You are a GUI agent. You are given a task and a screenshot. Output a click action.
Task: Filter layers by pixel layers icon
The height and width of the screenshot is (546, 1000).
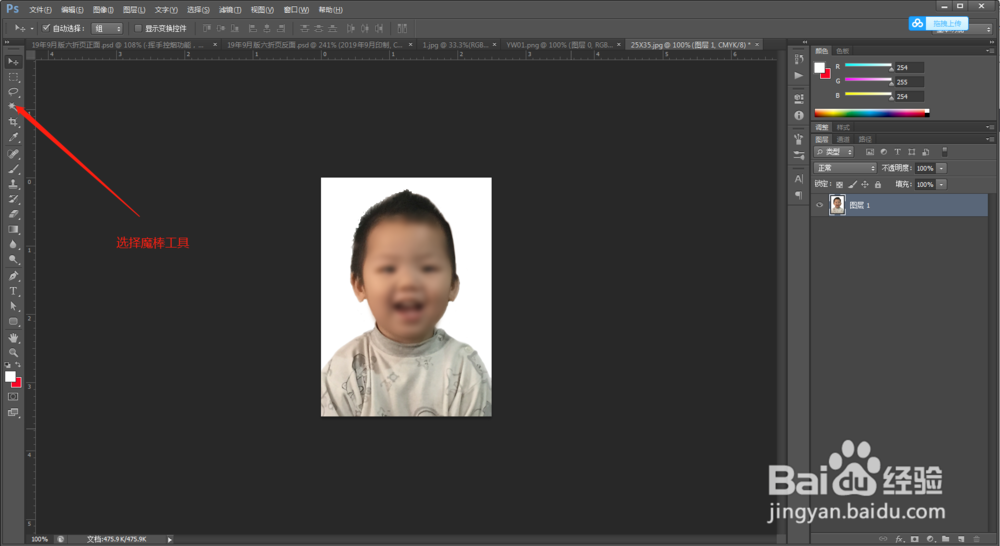[x=869, y=152]
